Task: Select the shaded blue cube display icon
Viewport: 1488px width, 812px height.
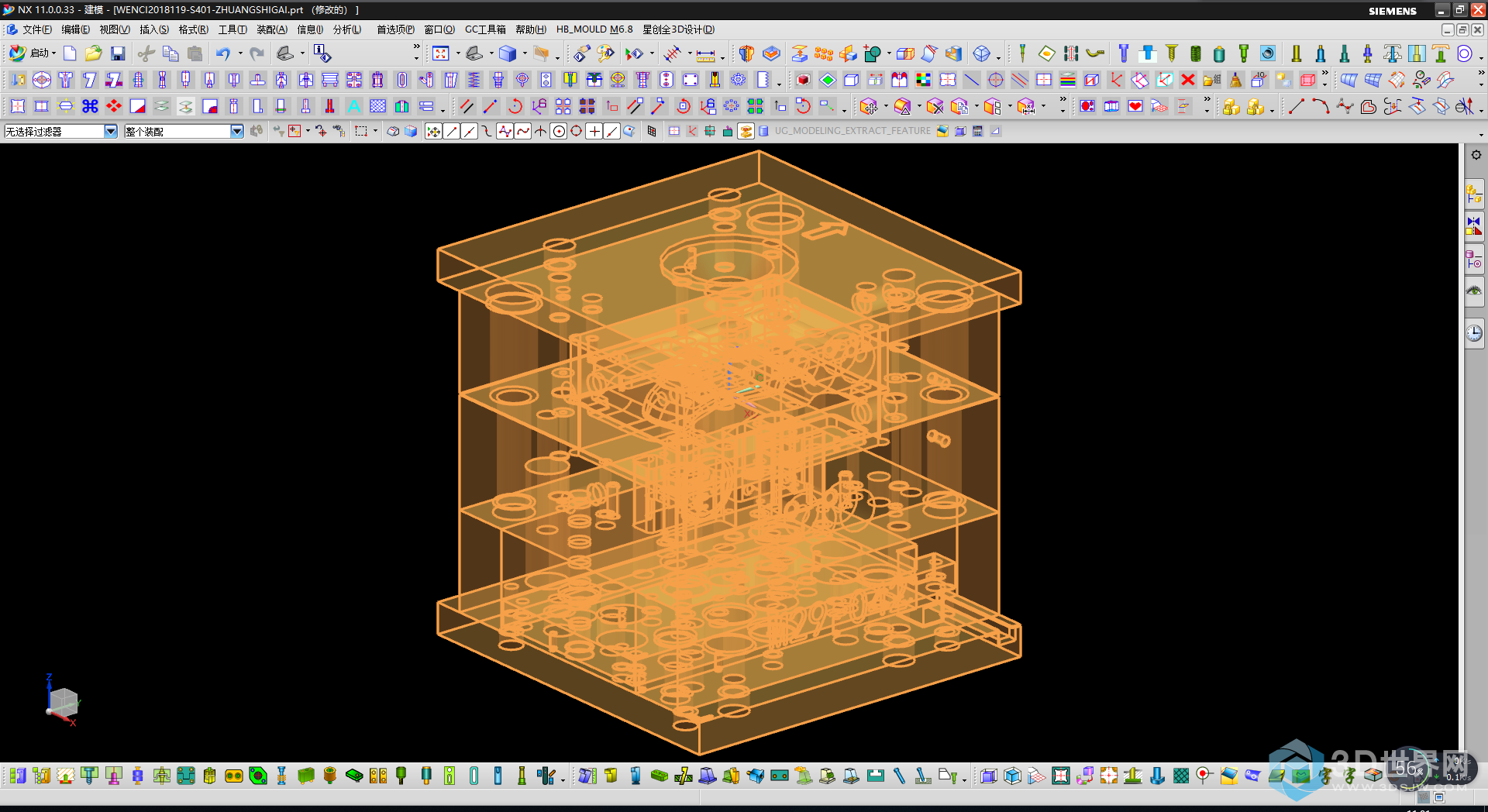Action: pyautogui.click(x=508, y=53)
